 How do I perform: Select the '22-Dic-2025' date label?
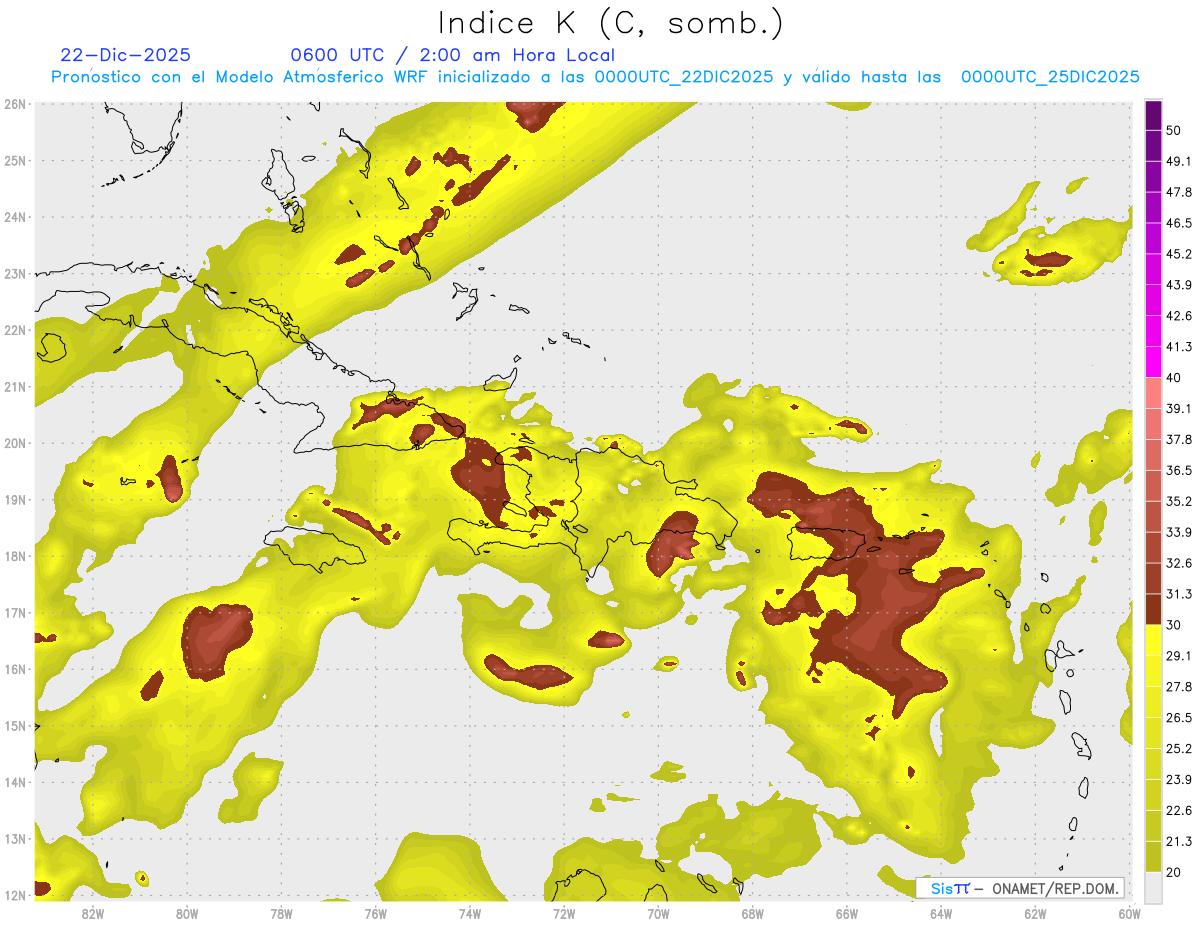125,55
